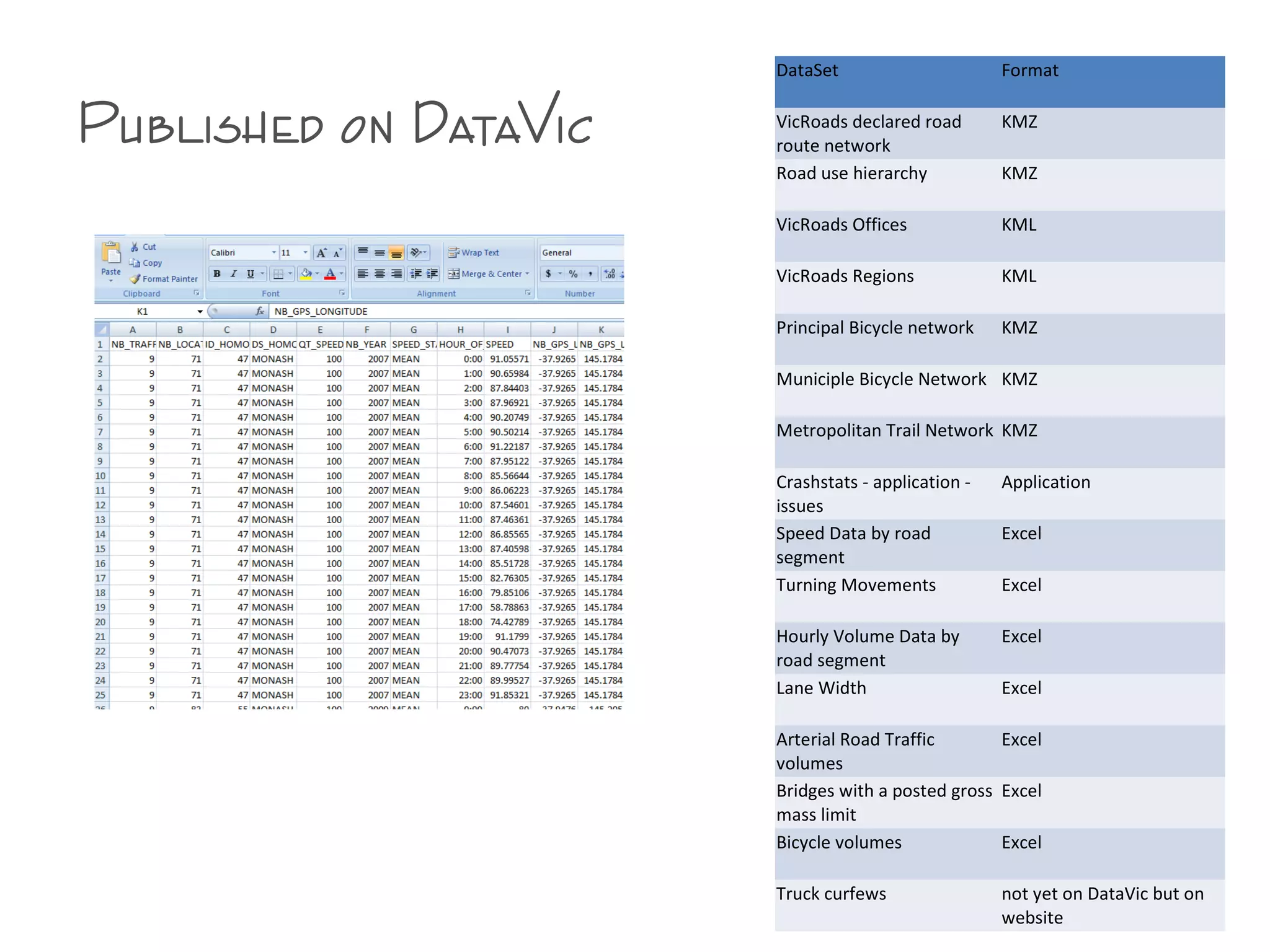Click the Percent Style icon
Viewport: 1270px width, 952px height.
(573, 273)
